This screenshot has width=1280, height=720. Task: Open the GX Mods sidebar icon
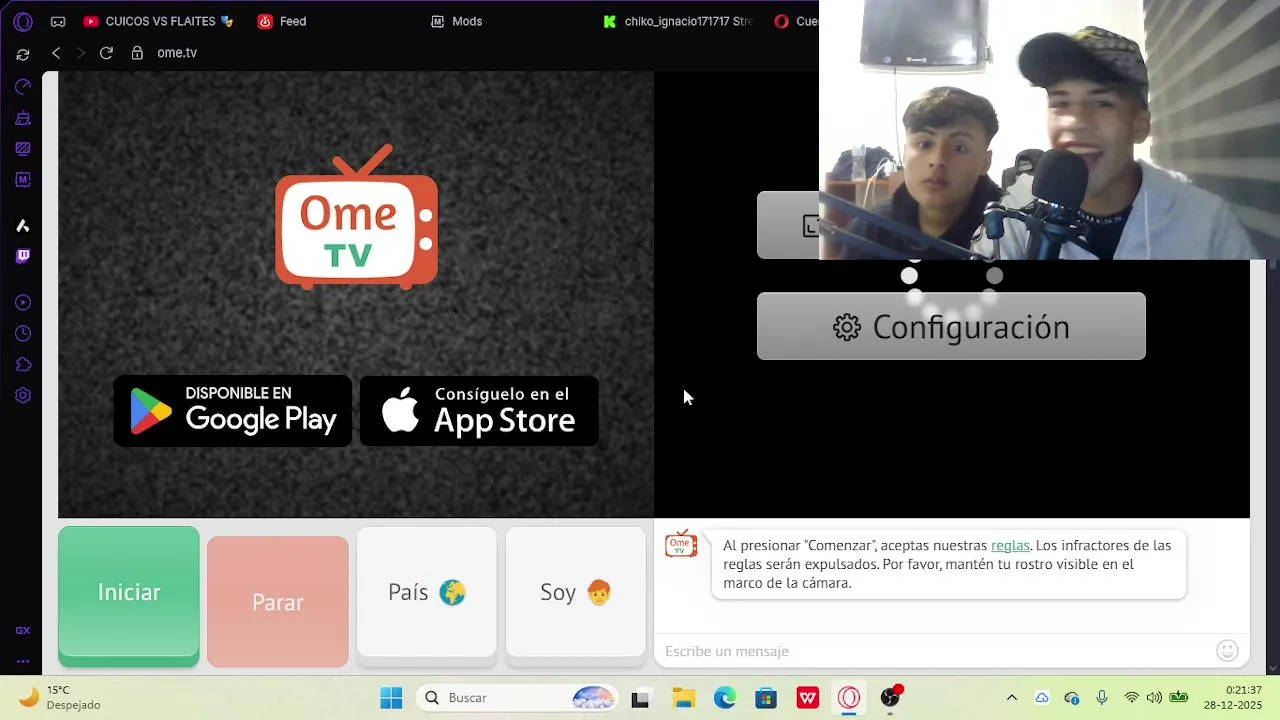(23, 180)
